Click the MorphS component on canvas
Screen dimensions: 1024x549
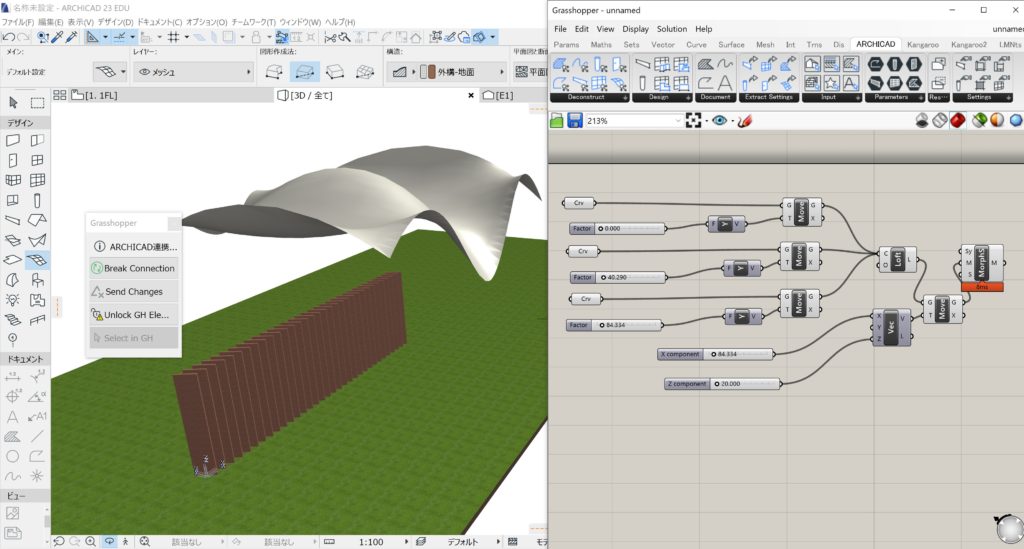tap(982, 262)
